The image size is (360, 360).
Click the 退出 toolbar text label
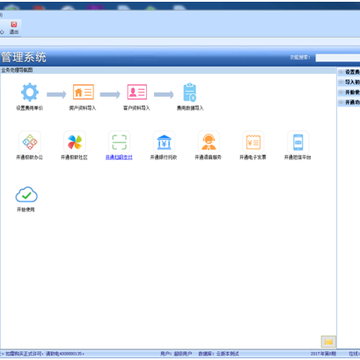pyautogui.click(x=14, y=32)
